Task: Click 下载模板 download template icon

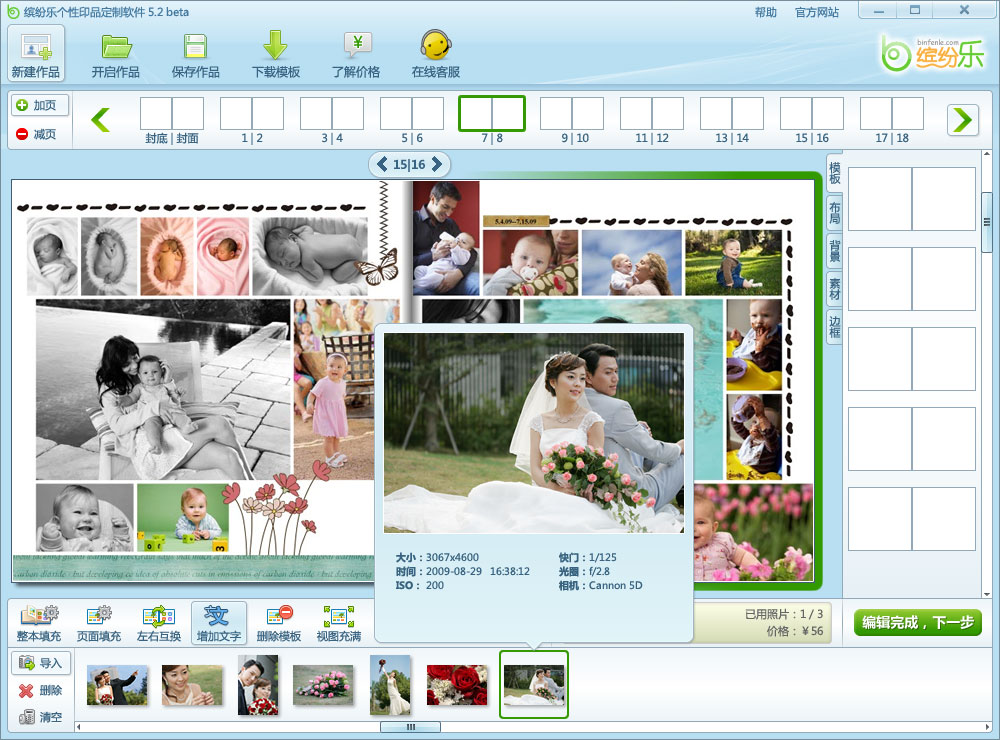Action: 275,53
